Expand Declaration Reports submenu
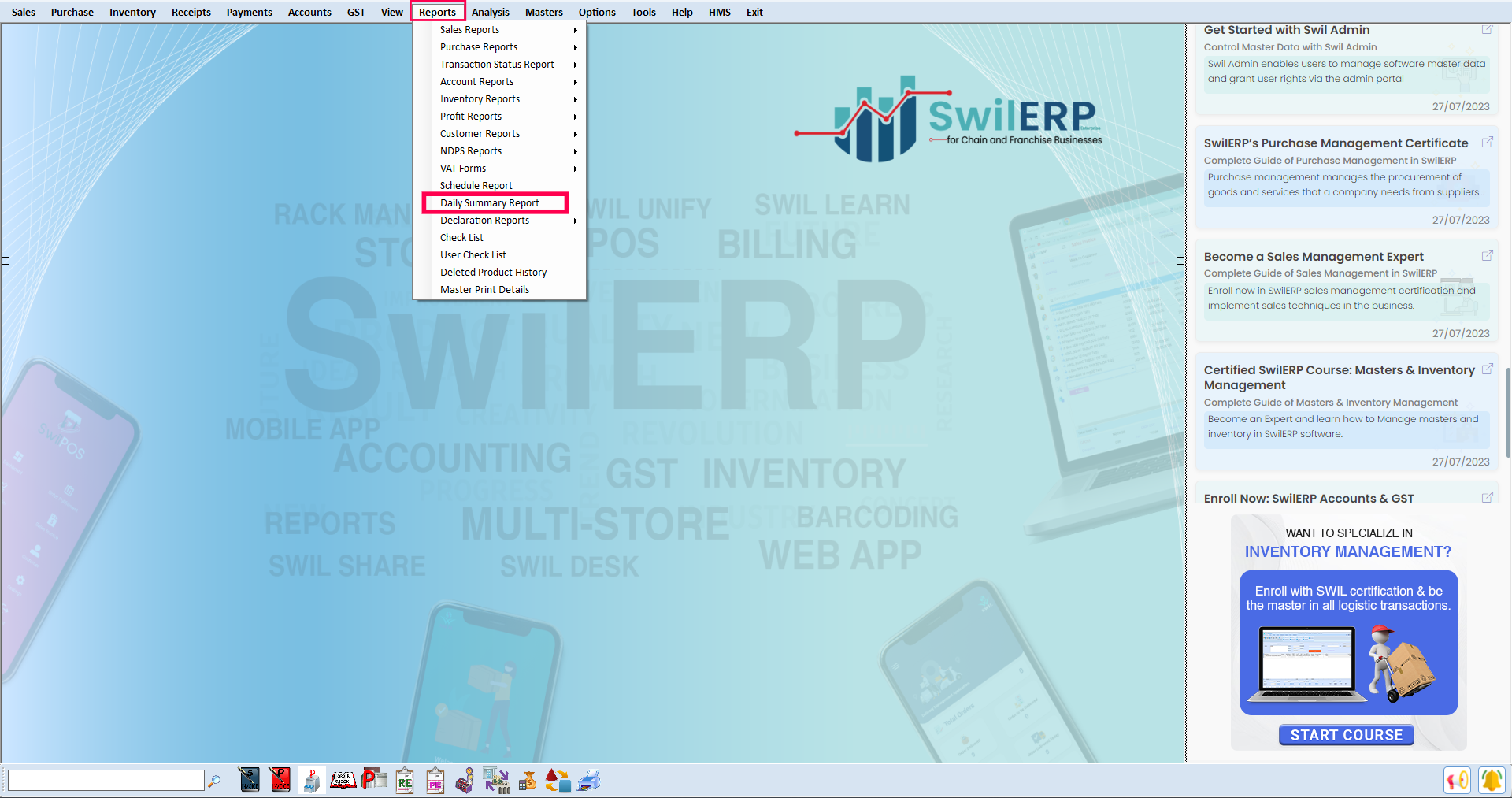This screenshot has height=798, width=1512. [x=499, y=221]
